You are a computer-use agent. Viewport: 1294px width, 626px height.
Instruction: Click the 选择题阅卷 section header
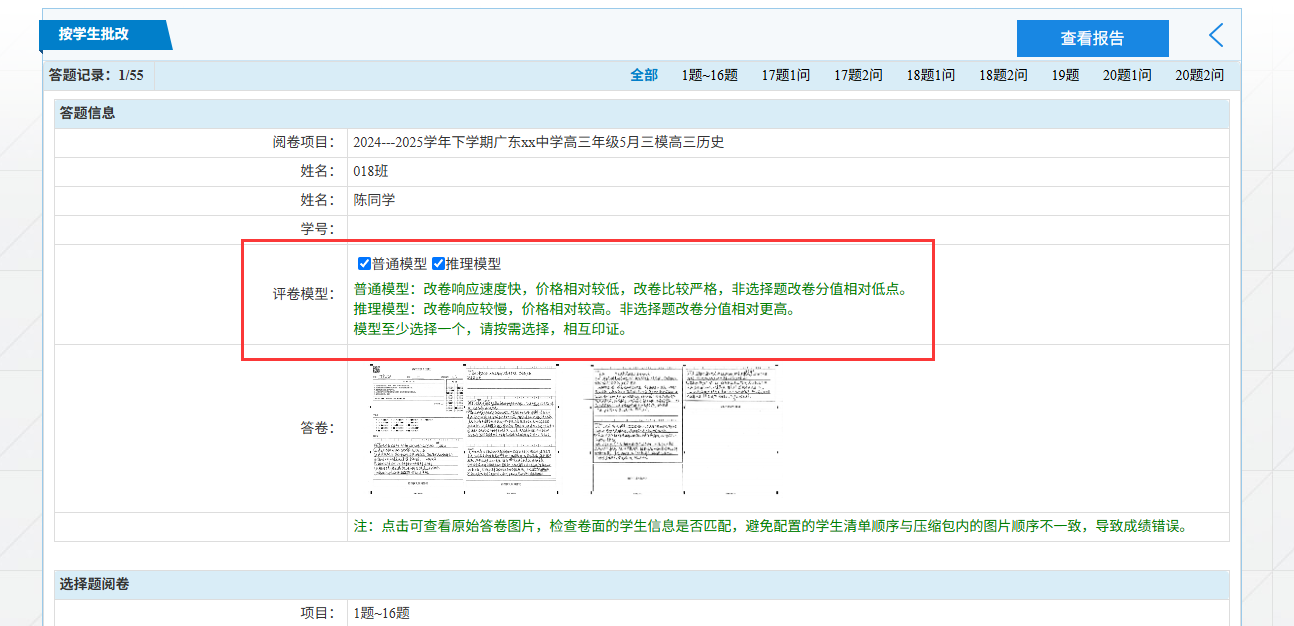94,584
